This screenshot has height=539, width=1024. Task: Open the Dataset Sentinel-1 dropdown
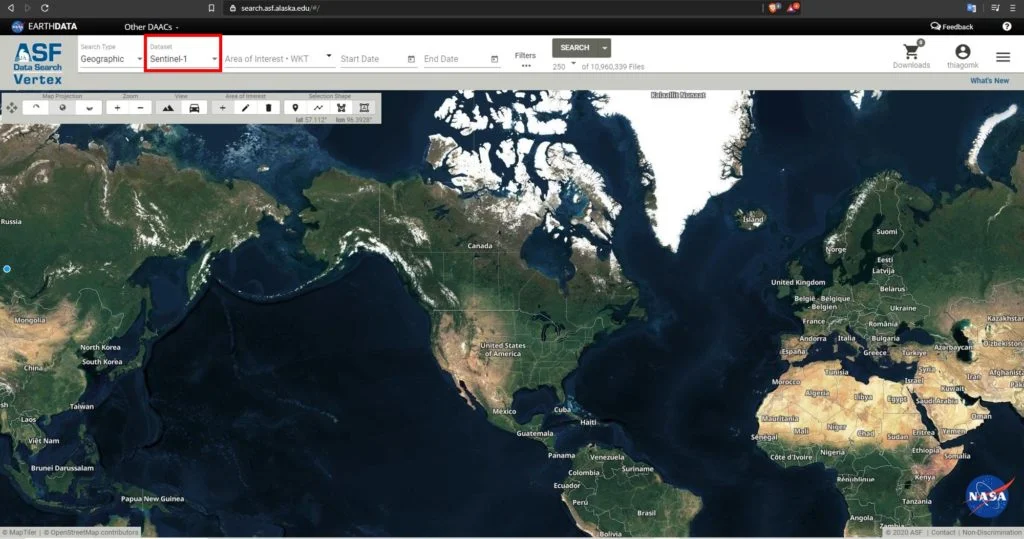pyautogui.click(x=184, y=59)
